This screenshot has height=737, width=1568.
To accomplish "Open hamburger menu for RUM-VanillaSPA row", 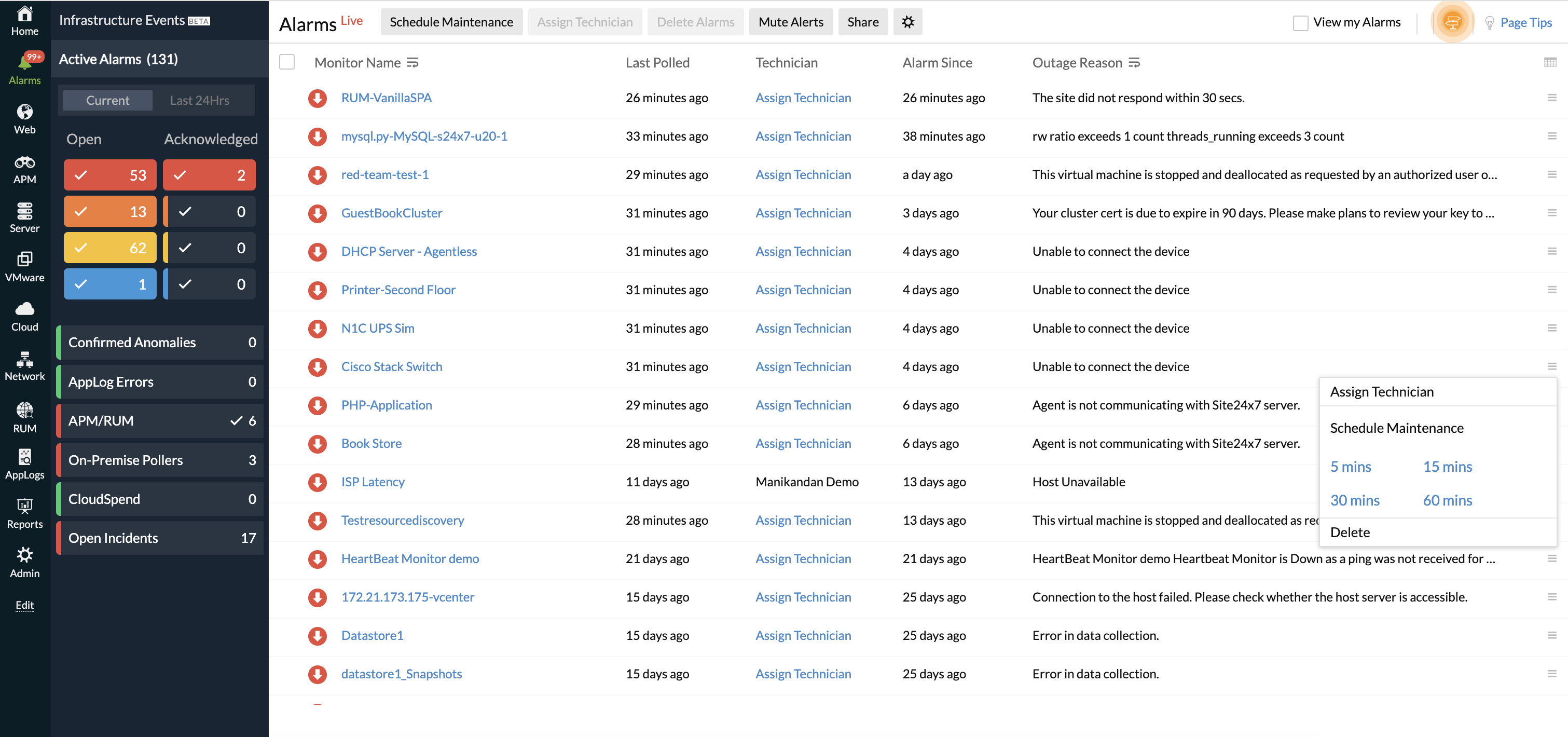I will (x=1551, y=98).
